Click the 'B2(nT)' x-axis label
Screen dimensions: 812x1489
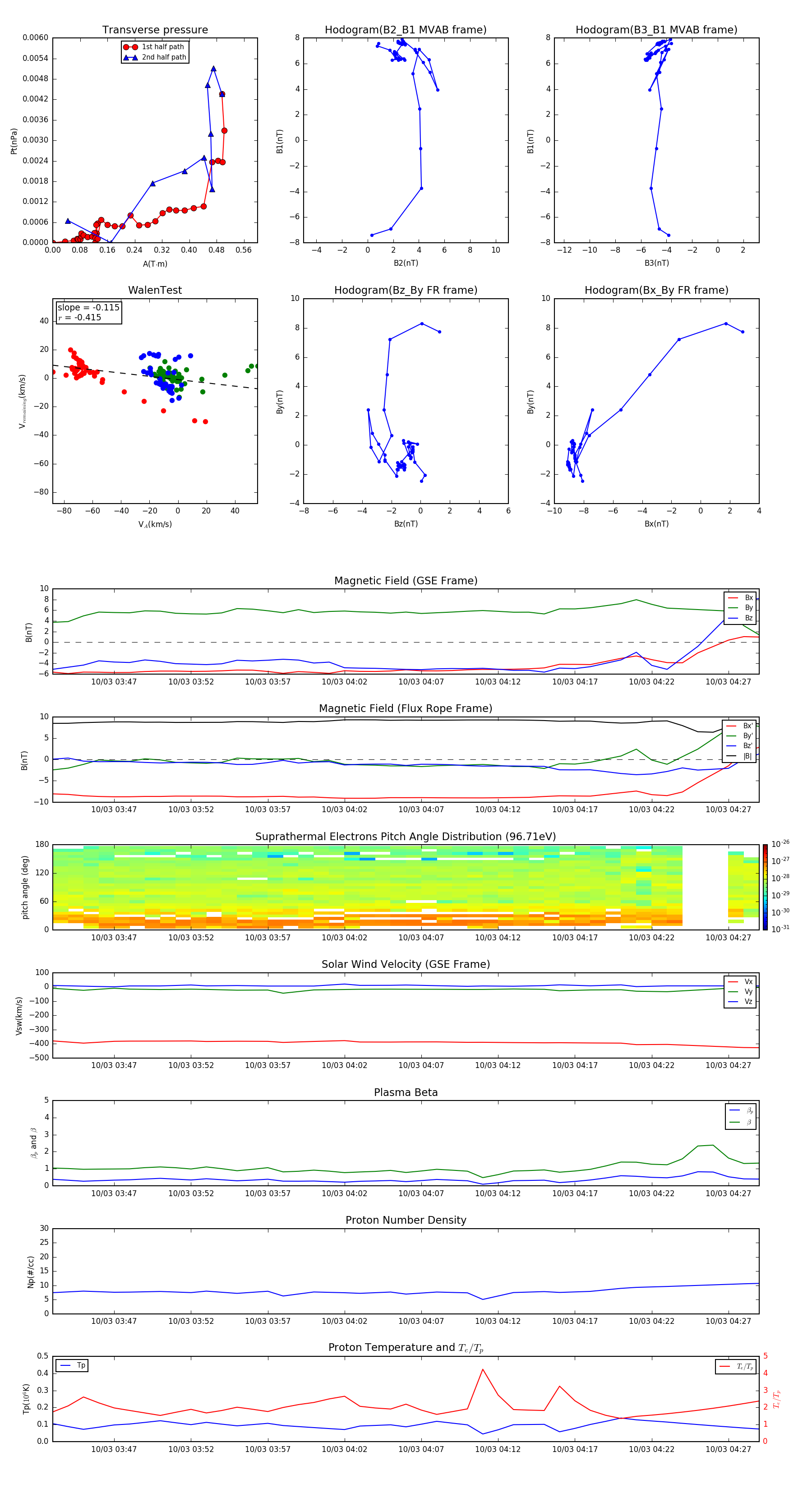tap(406, 263)
